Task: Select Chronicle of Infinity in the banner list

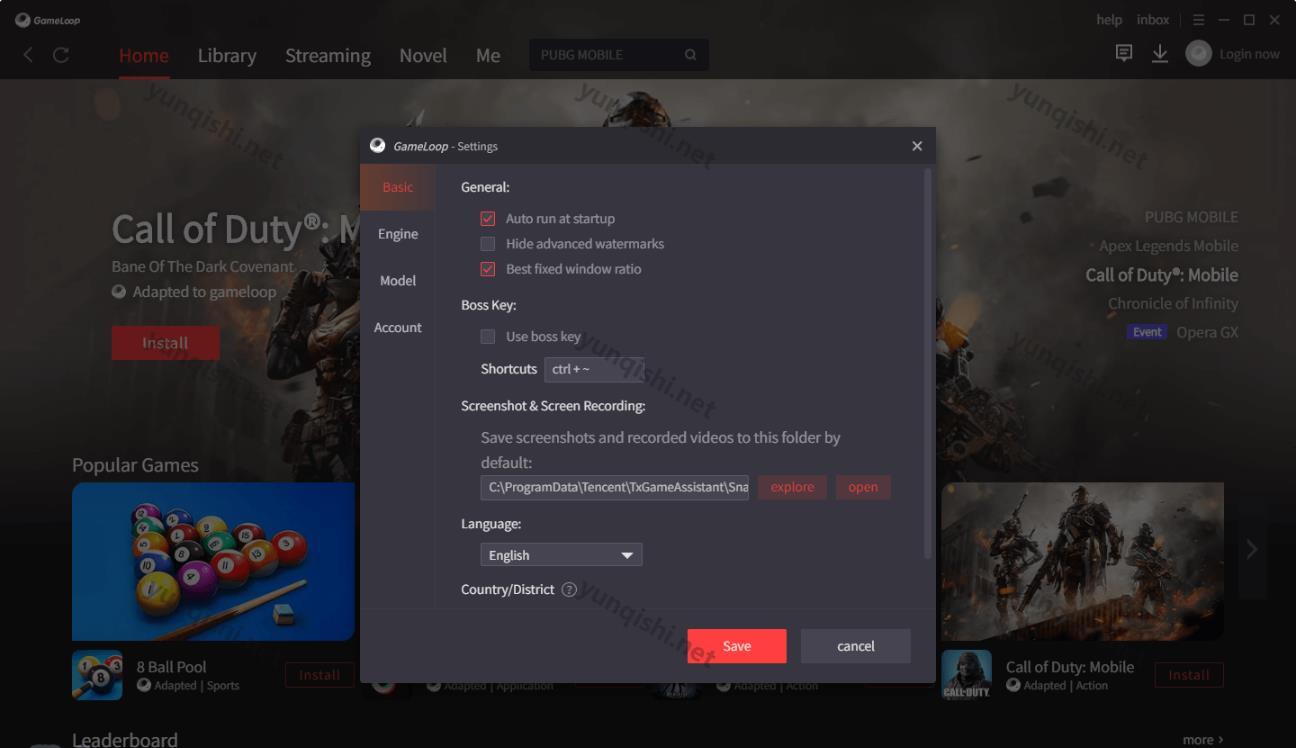Action: (1173, 304)
